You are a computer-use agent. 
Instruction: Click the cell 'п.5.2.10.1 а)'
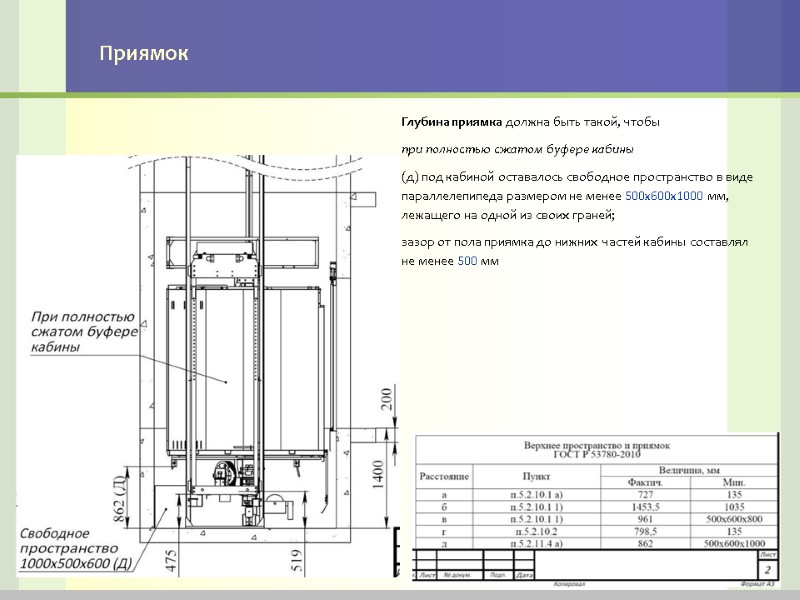(536, 494)
